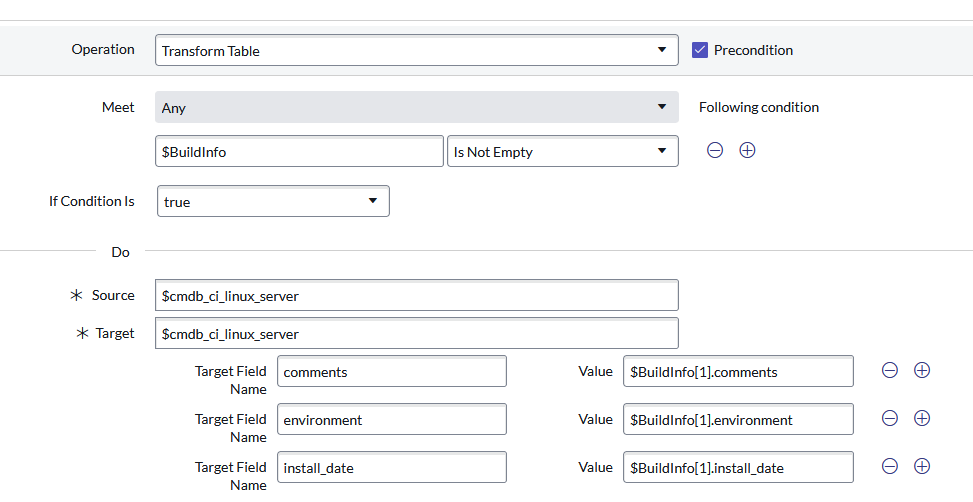Remove the environment field mapping row
Screen dimensions: 973x502
tap(890, 418)
